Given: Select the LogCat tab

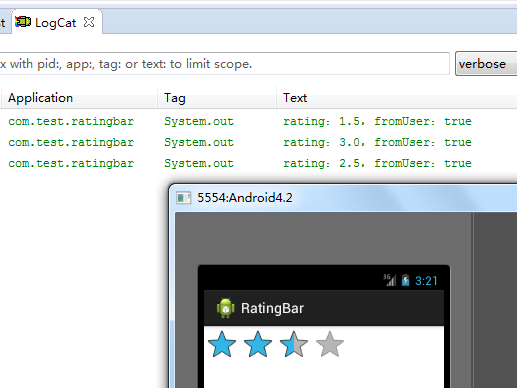Looking at the screenshot, I should [x=56, y=23].
